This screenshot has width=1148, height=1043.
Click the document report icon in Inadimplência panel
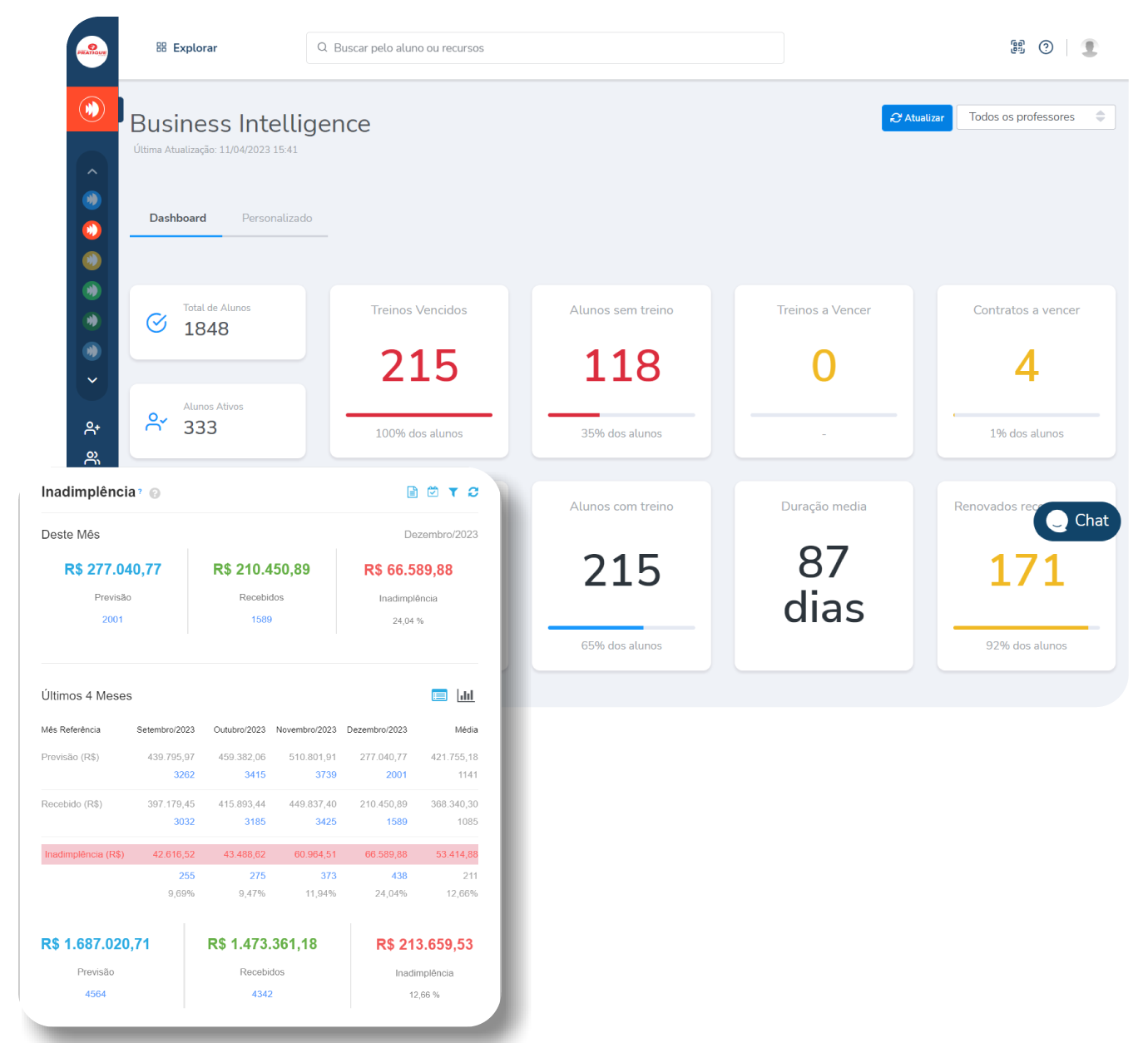(412, 492)
